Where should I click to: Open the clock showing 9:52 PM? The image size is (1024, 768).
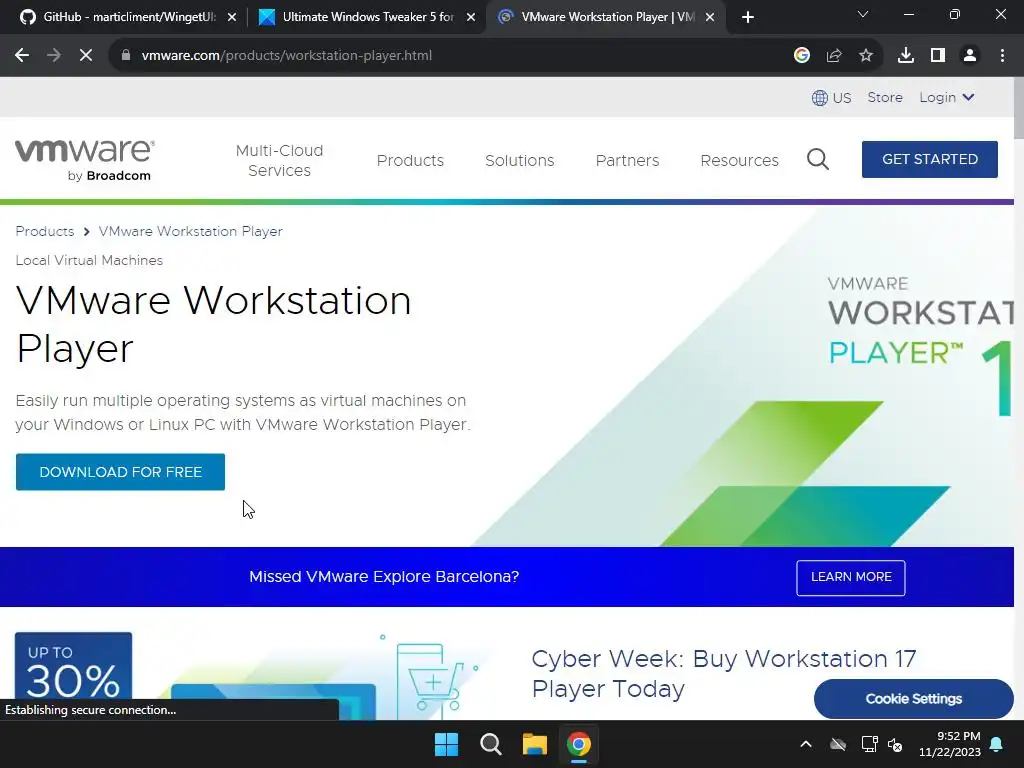[950, 744]
